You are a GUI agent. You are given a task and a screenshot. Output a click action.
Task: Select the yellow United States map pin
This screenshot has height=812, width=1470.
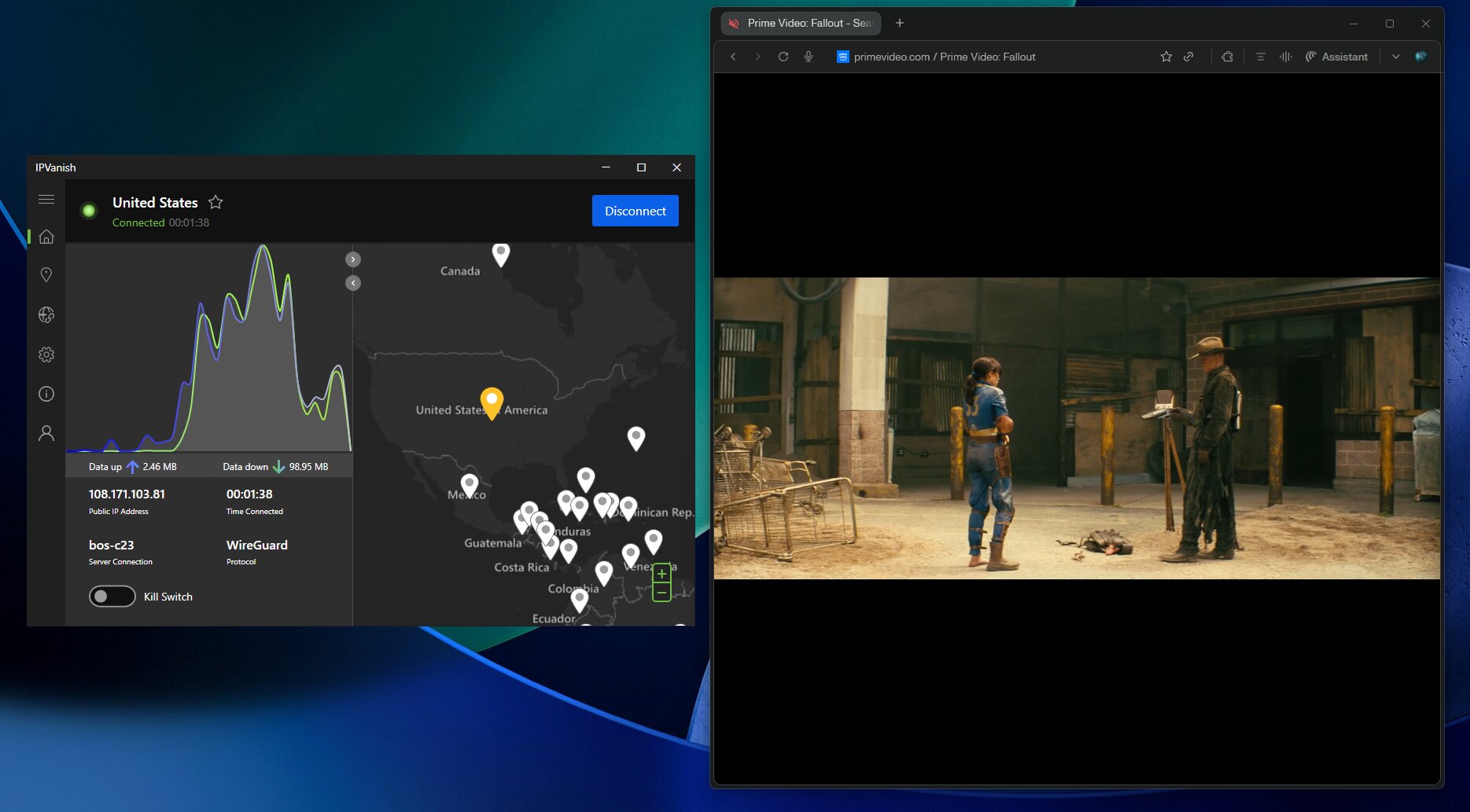coord(492,403)
